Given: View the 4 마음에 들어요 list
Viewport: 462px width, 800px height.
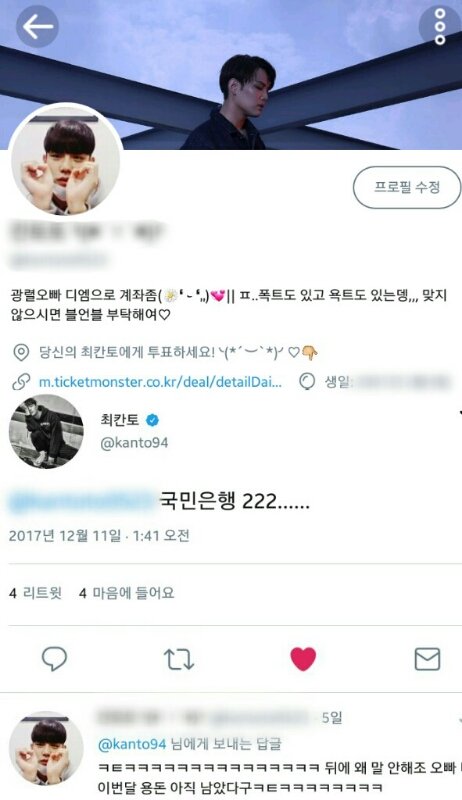Looking at the screenshot, I should coord(126,593).
